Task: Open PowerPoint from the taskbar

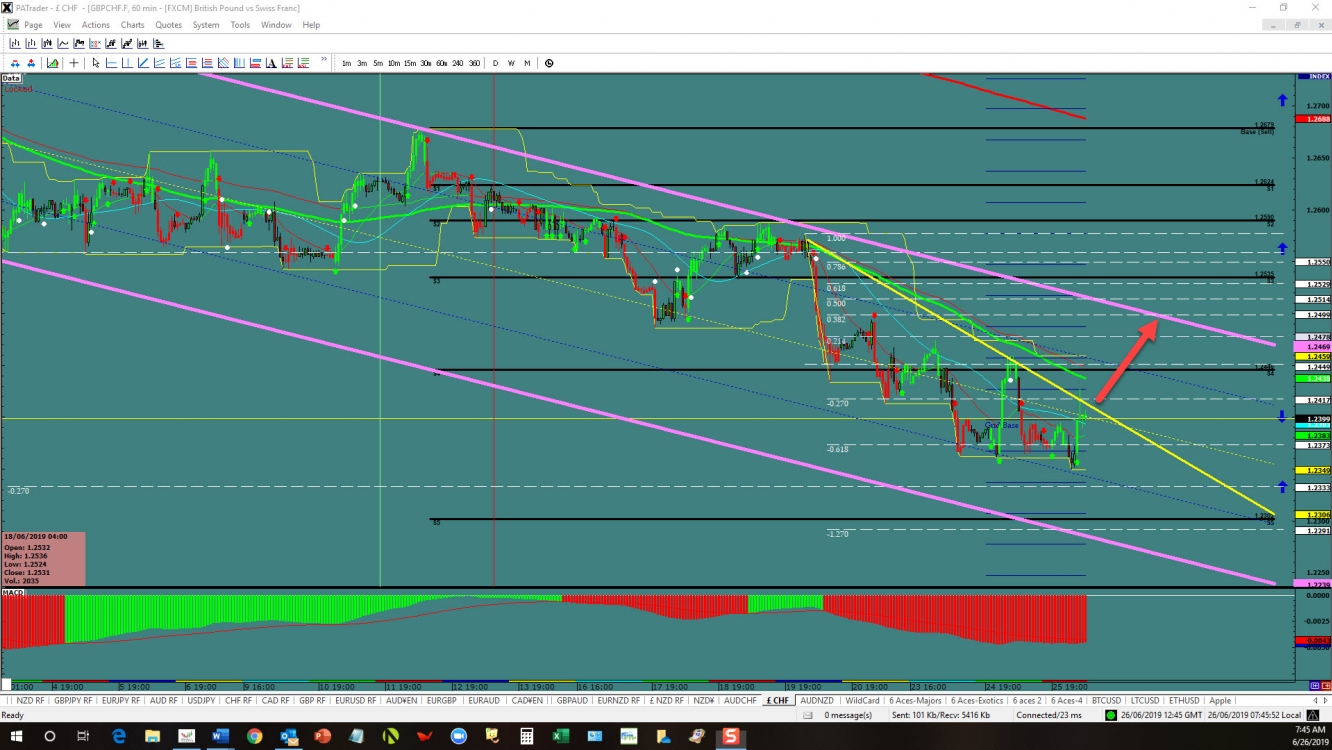Action: [x=323, y=736]
